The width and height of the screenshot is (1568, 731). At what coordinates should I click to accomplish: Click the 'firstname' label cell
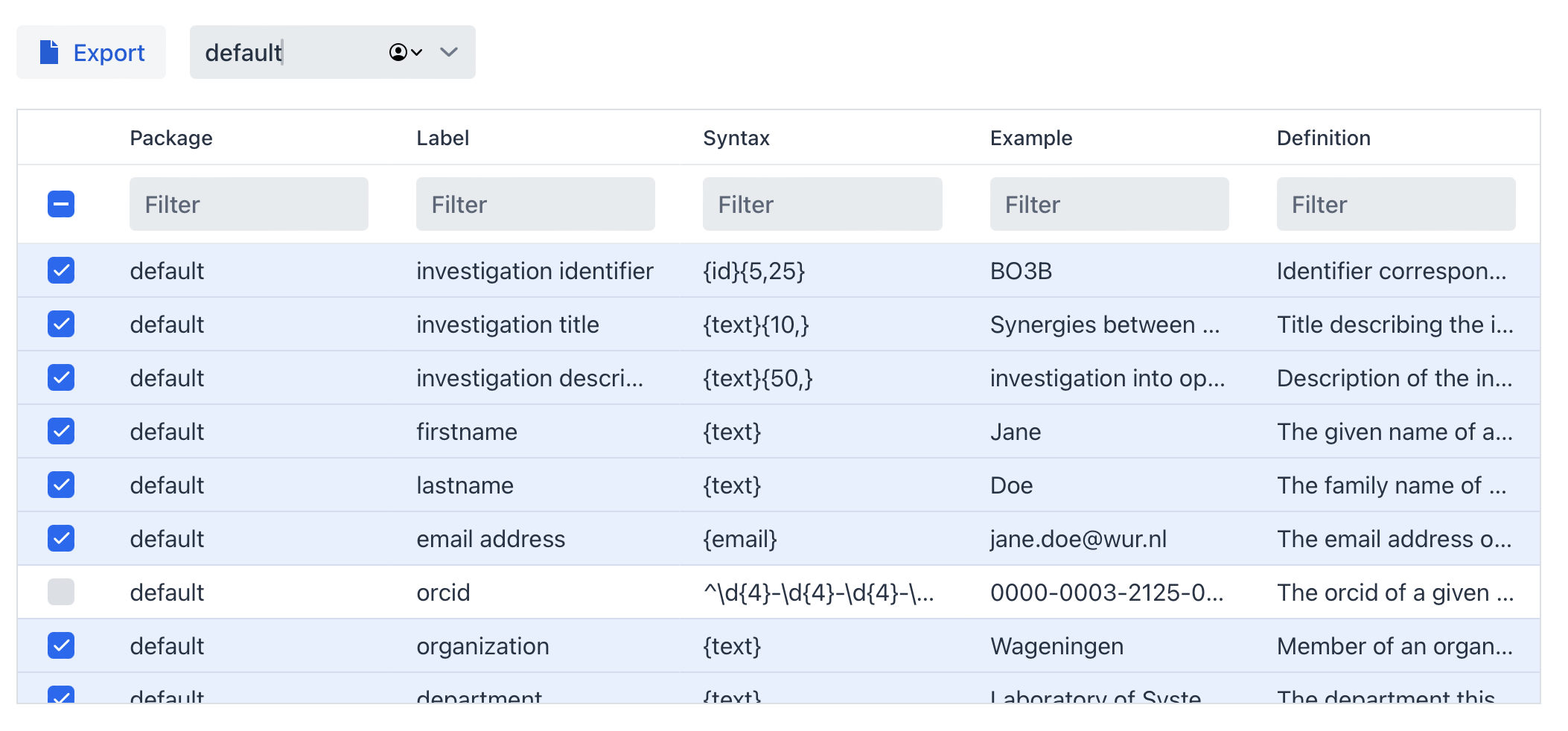tap(467, 432)
